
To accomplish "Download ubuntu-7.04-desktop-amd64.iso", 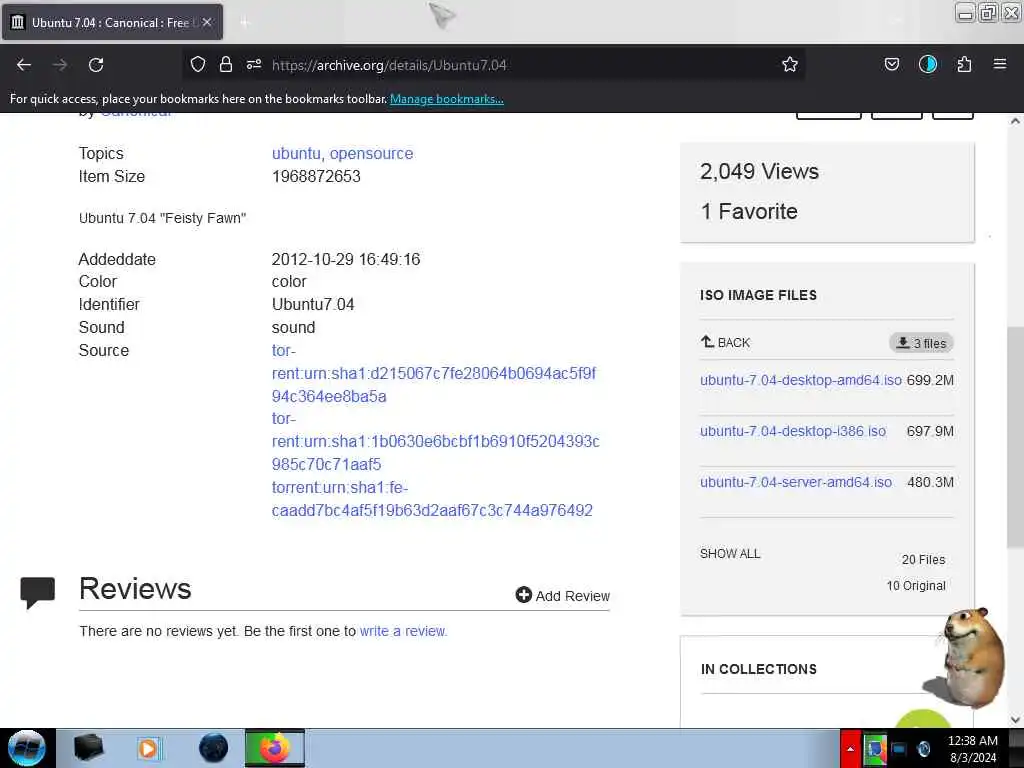I will pos(801,380).
